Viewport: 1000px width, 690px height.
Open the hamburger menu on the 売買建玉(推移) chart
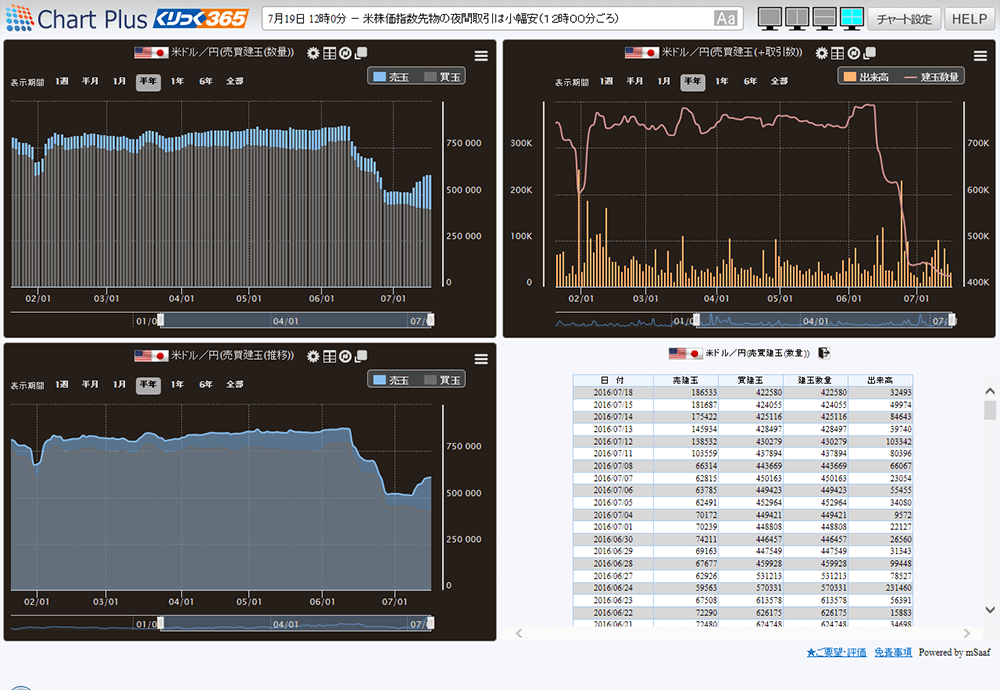481,358
